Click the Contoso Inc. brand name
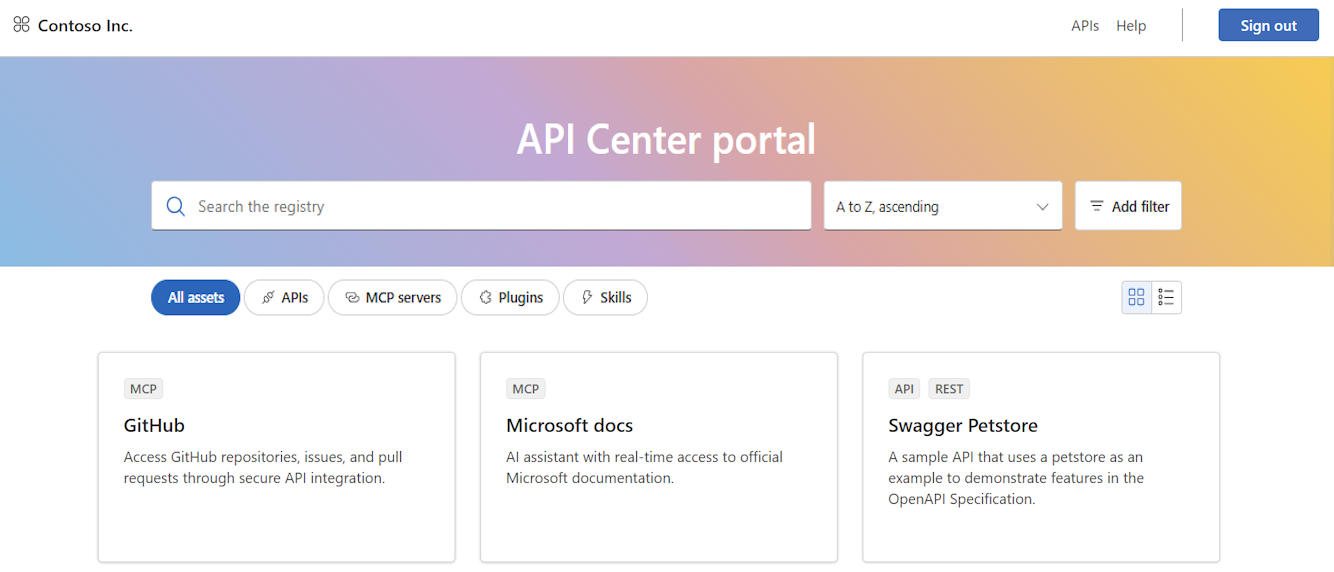The height and width of the screenshot is (572, 1334). tap(85, 26)
